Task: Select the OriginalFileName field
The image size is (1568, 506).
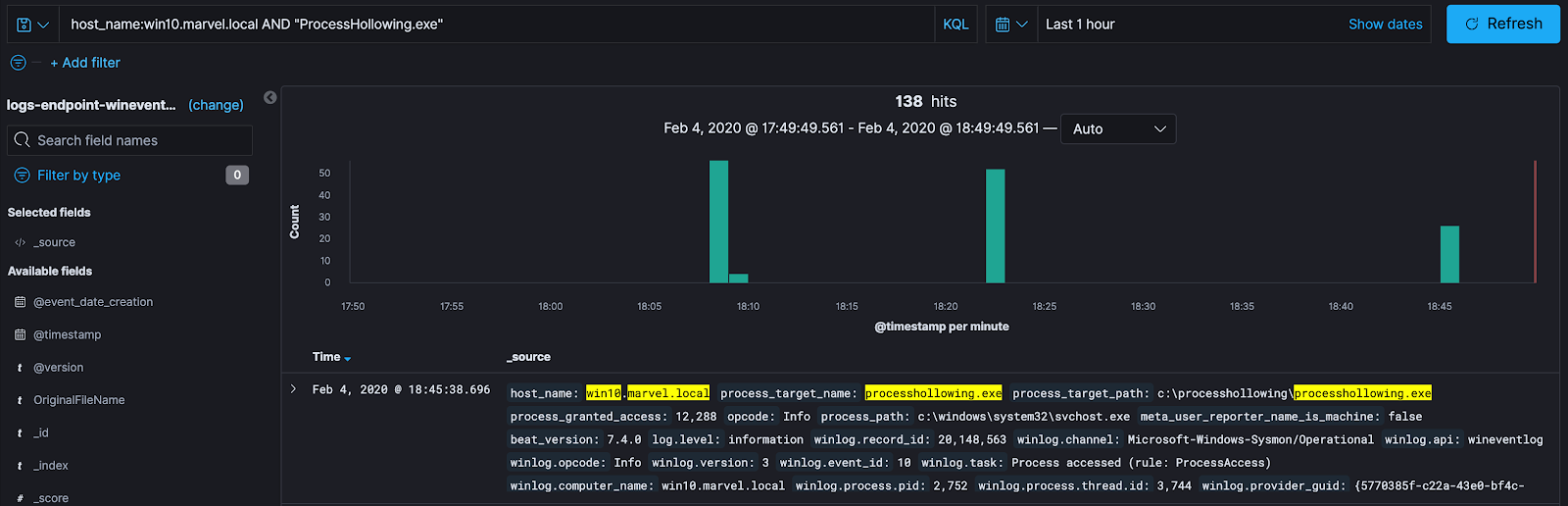Action: click(x=79, y=400)
